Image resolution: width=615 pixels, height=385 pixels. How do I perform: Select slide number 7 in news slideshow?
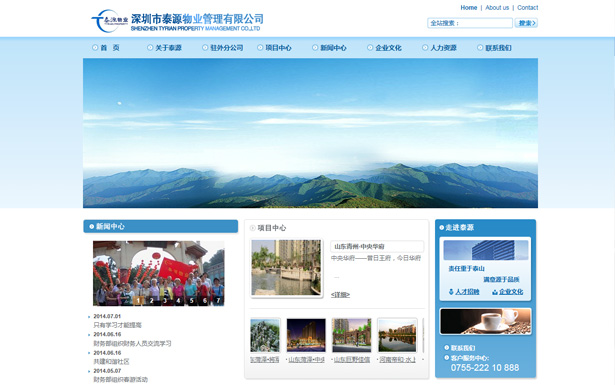pyautogui.click(x=218, y=301)
